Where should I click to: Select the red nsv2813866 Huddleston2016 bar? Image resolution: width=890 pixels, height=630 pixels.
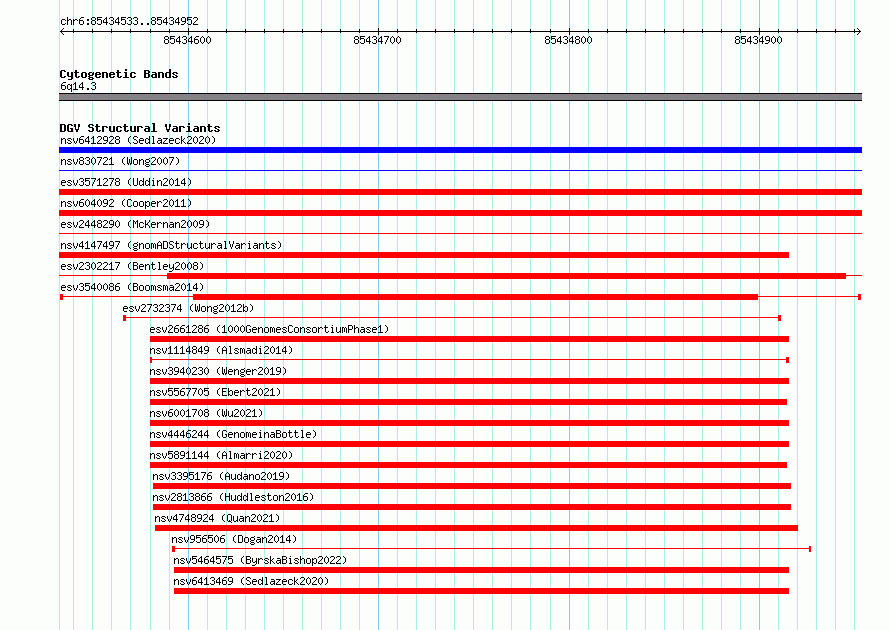click(x=472, y=507)
